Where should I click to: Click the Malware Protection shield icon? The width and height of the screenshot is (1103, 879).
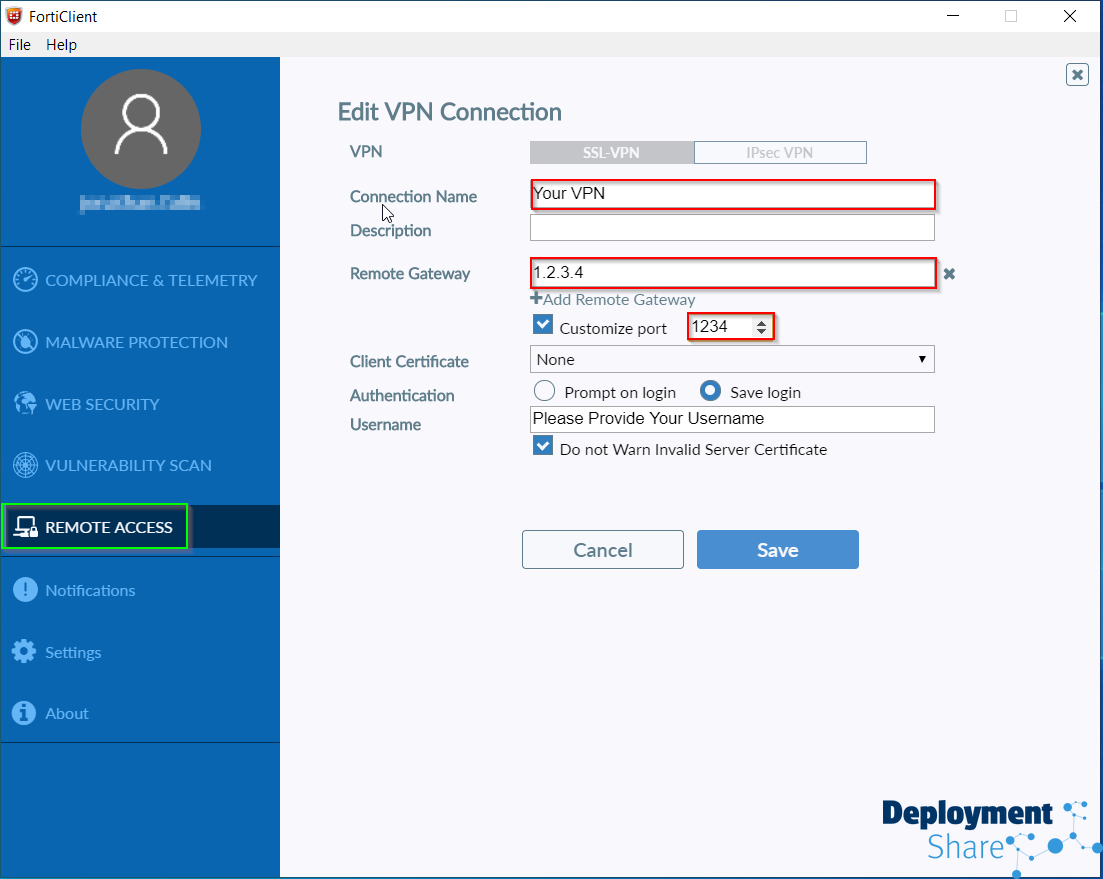click(25, 342)
